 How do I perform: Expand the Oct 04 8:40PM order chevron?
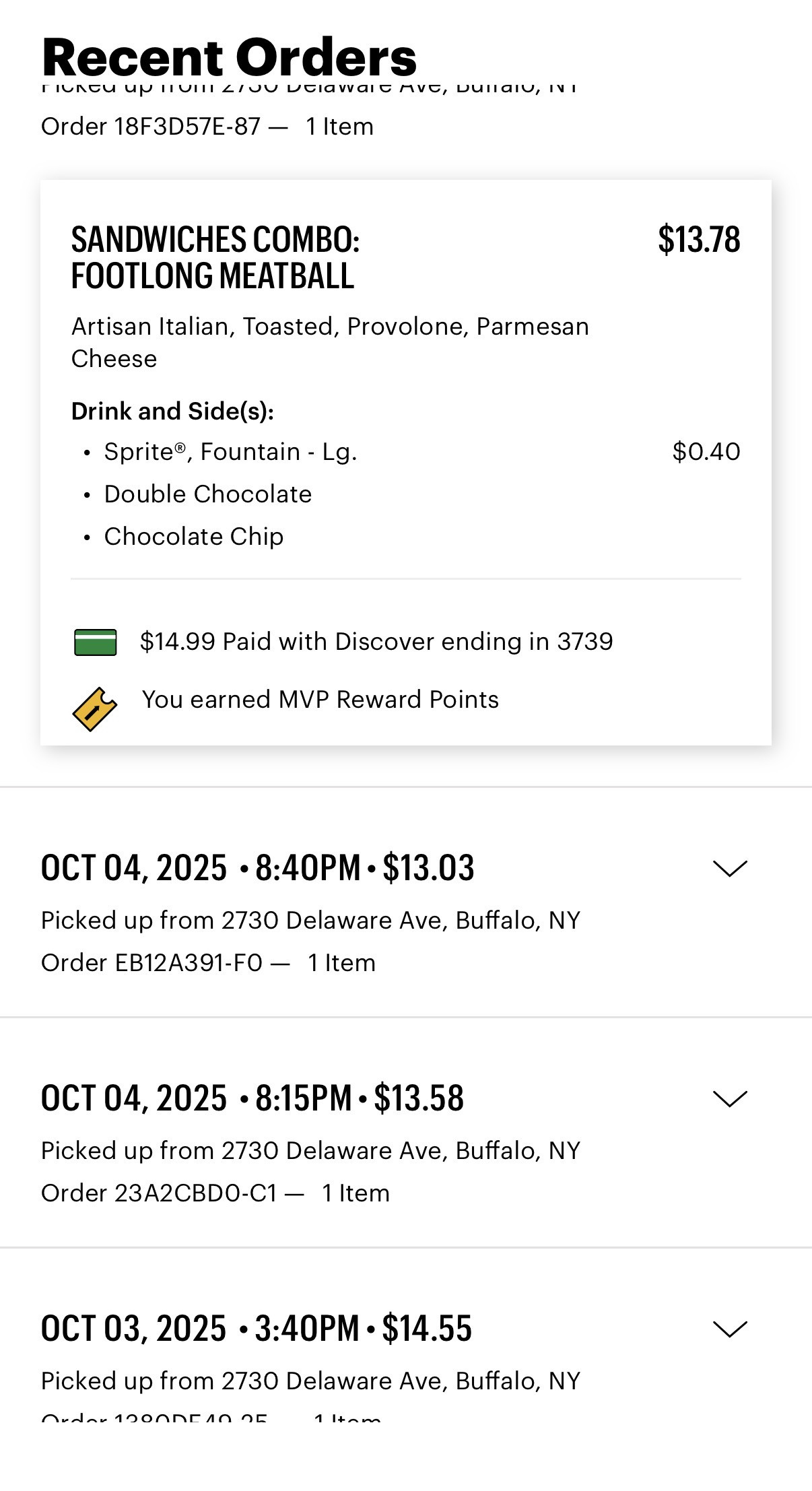tap(730, 868)
